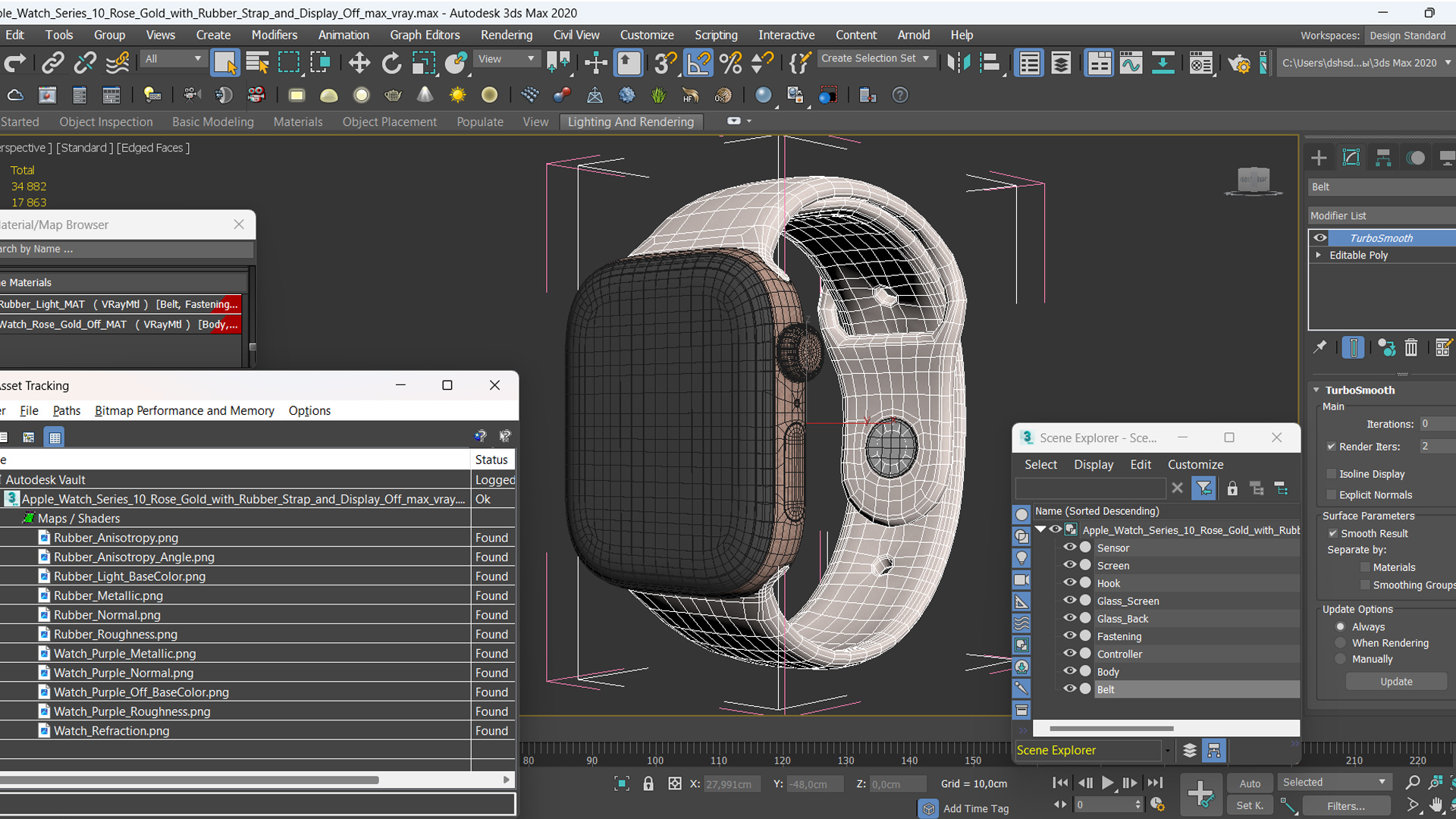The height and width of the screenshot is (819, 1456).
Task: Click the TurboSmooth Update button
Action: point(1396,682)
